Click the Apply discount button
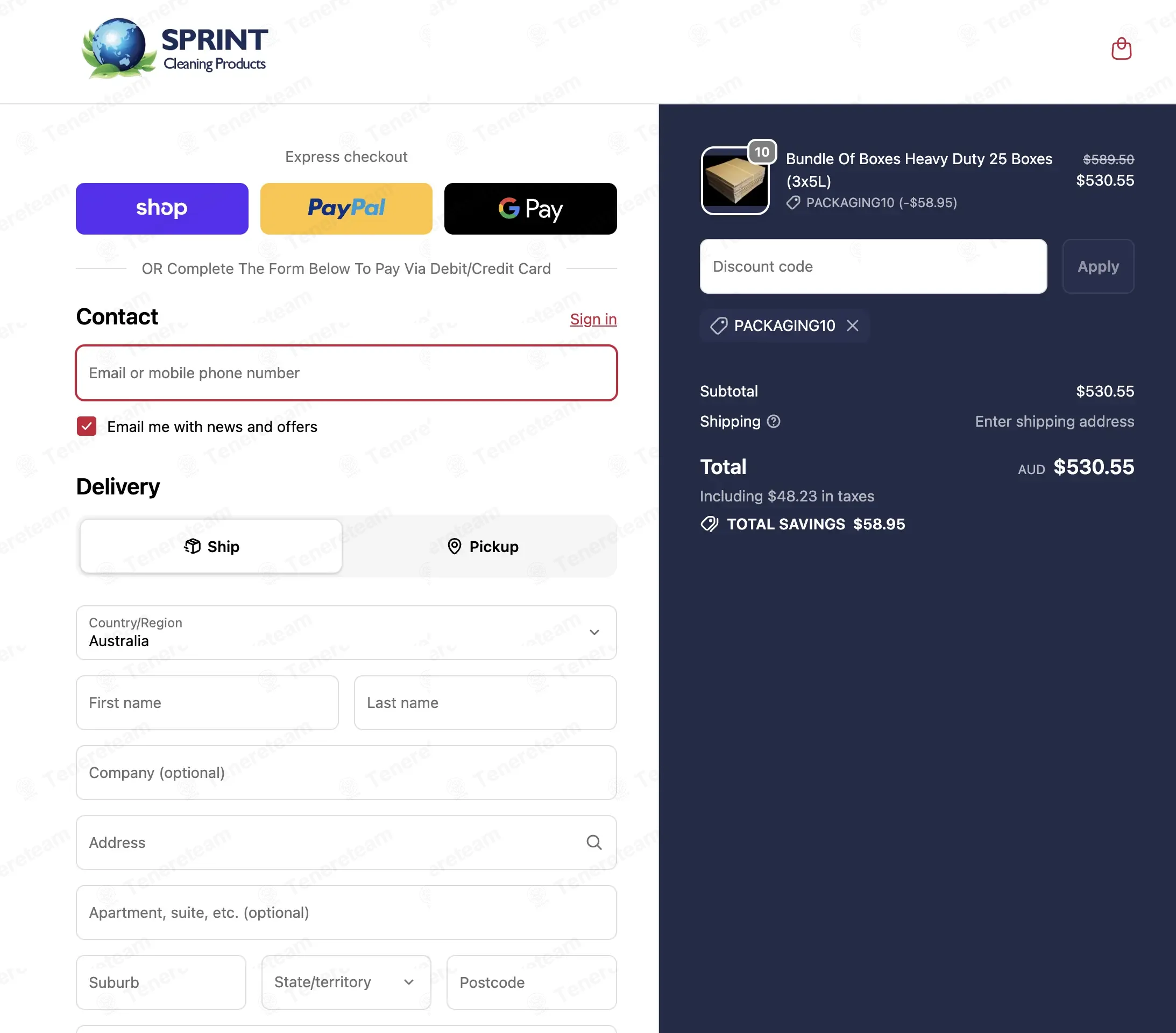 tap(1098, 266)
